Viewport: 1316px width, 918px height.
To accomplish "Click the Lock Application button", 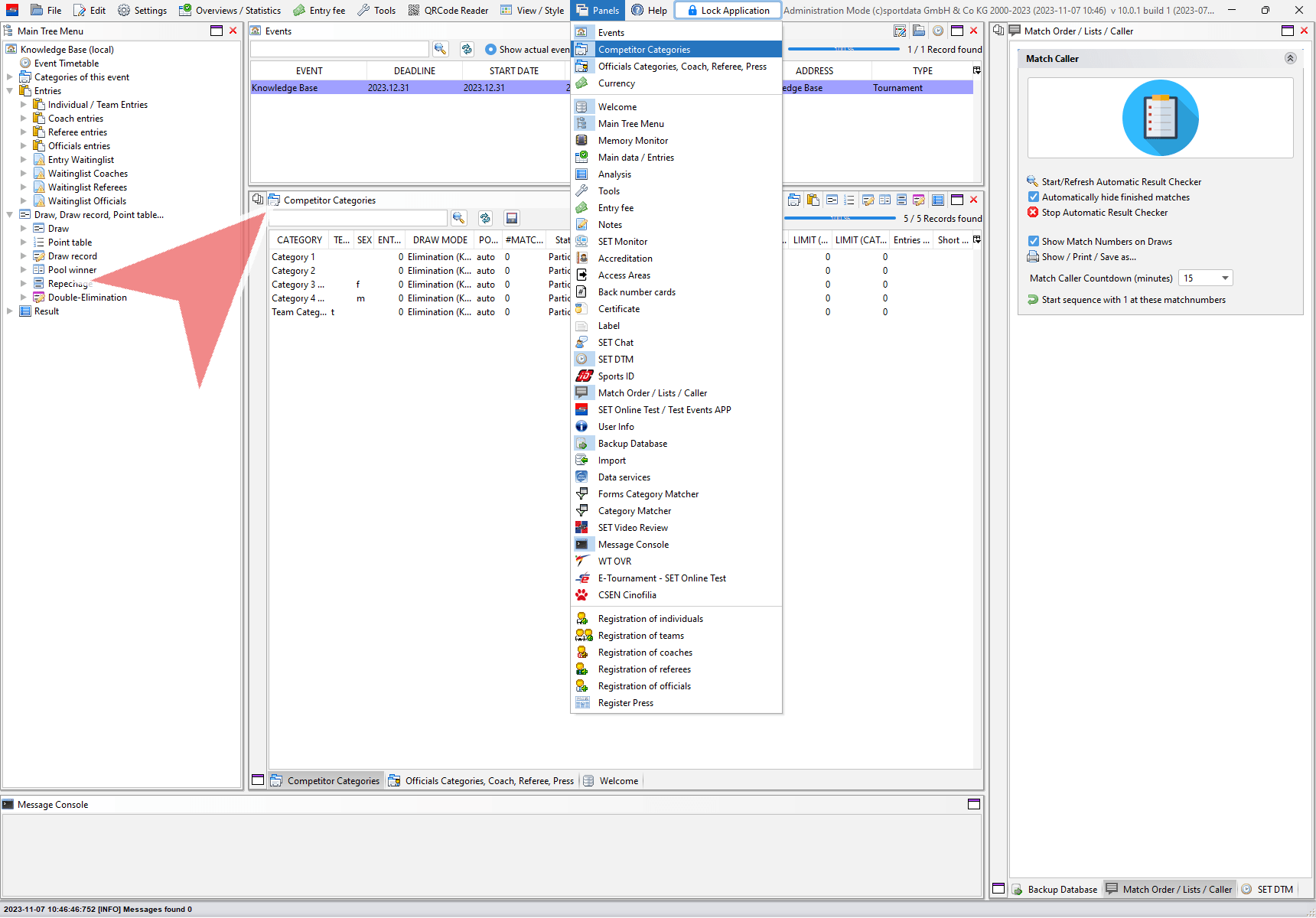I will tap(728, 11).
